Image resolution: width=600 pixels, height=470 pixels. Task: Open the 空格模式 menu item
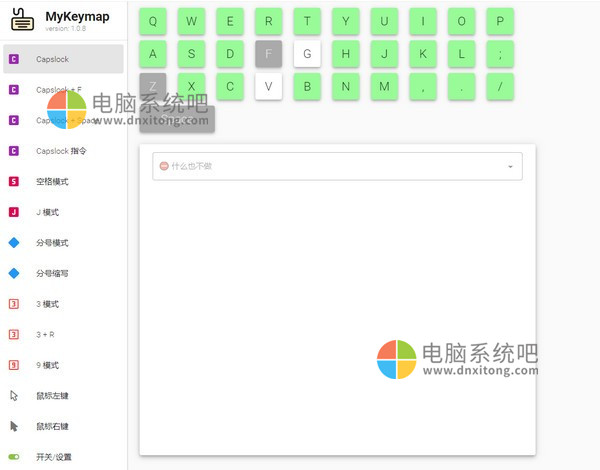tap(63, 181)
